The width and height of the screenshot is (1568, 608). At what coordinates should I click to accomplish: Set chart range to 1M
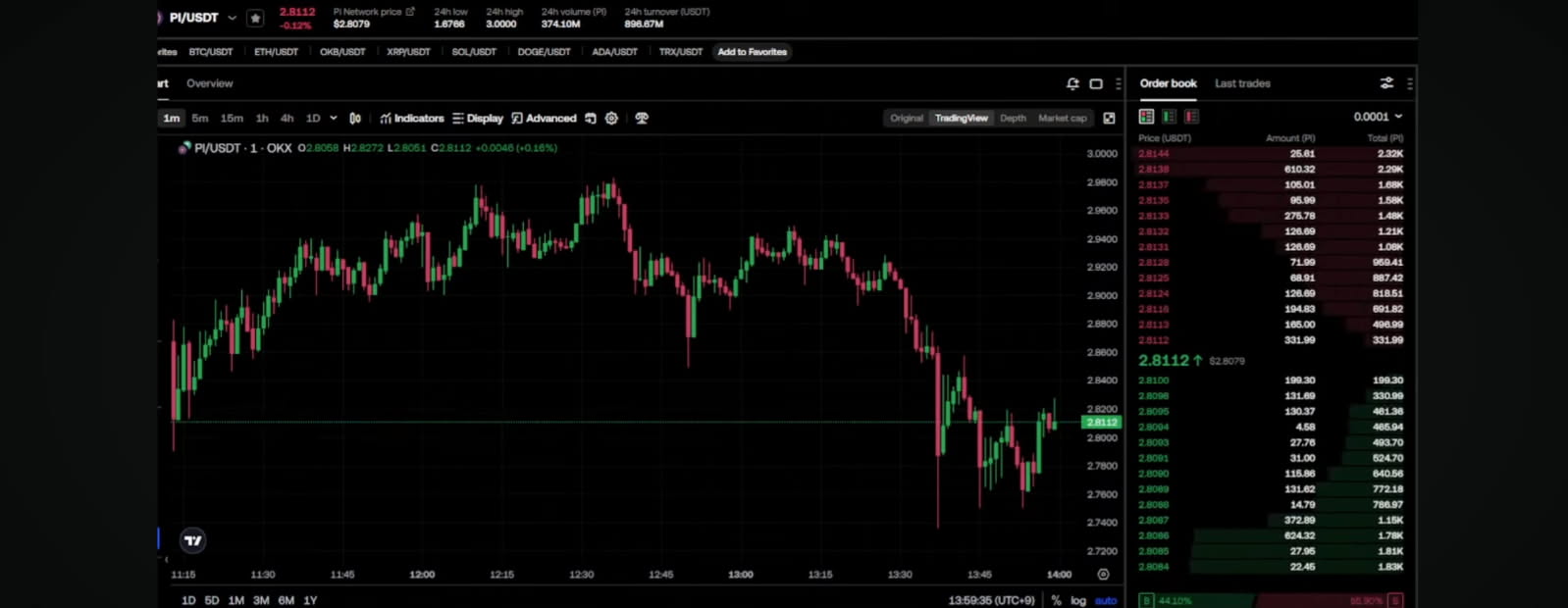(x=236, y=600)
